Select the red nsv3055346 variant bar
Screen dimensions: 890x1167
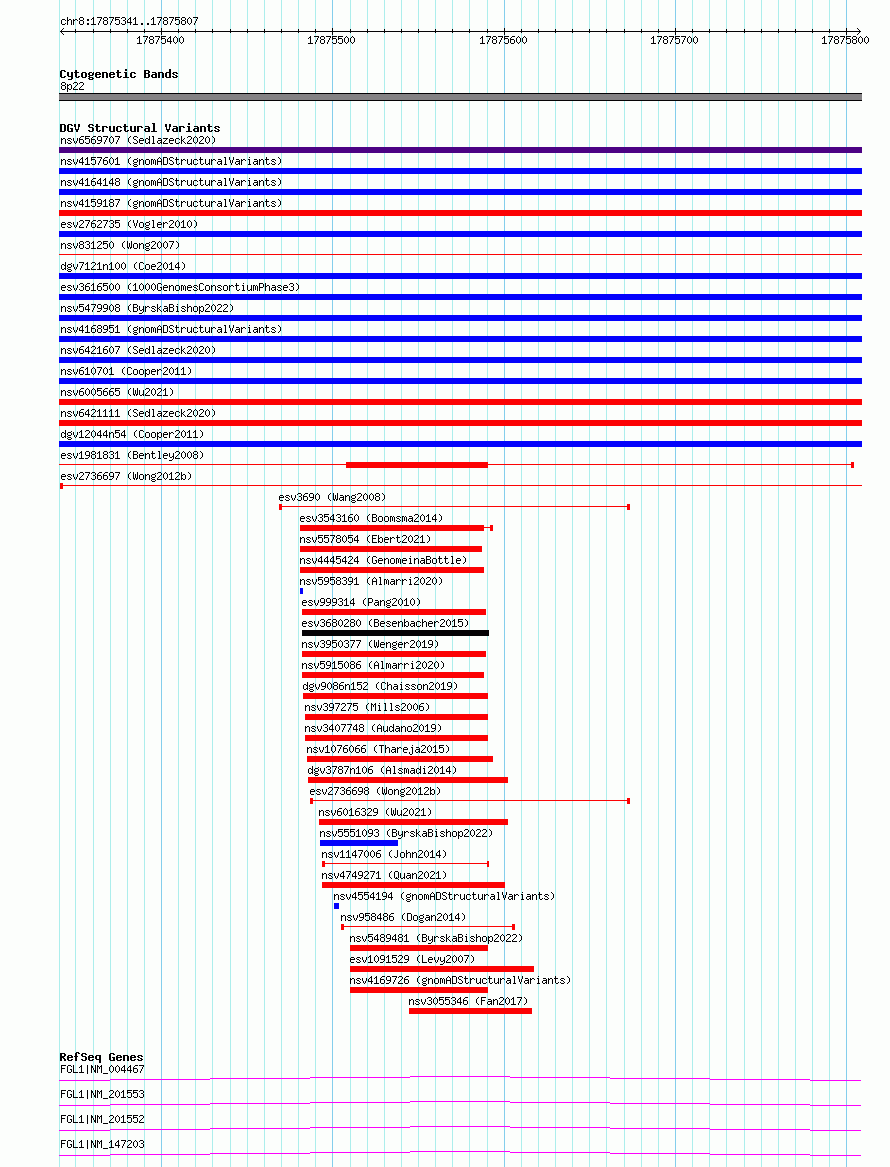pos(470,1011)
